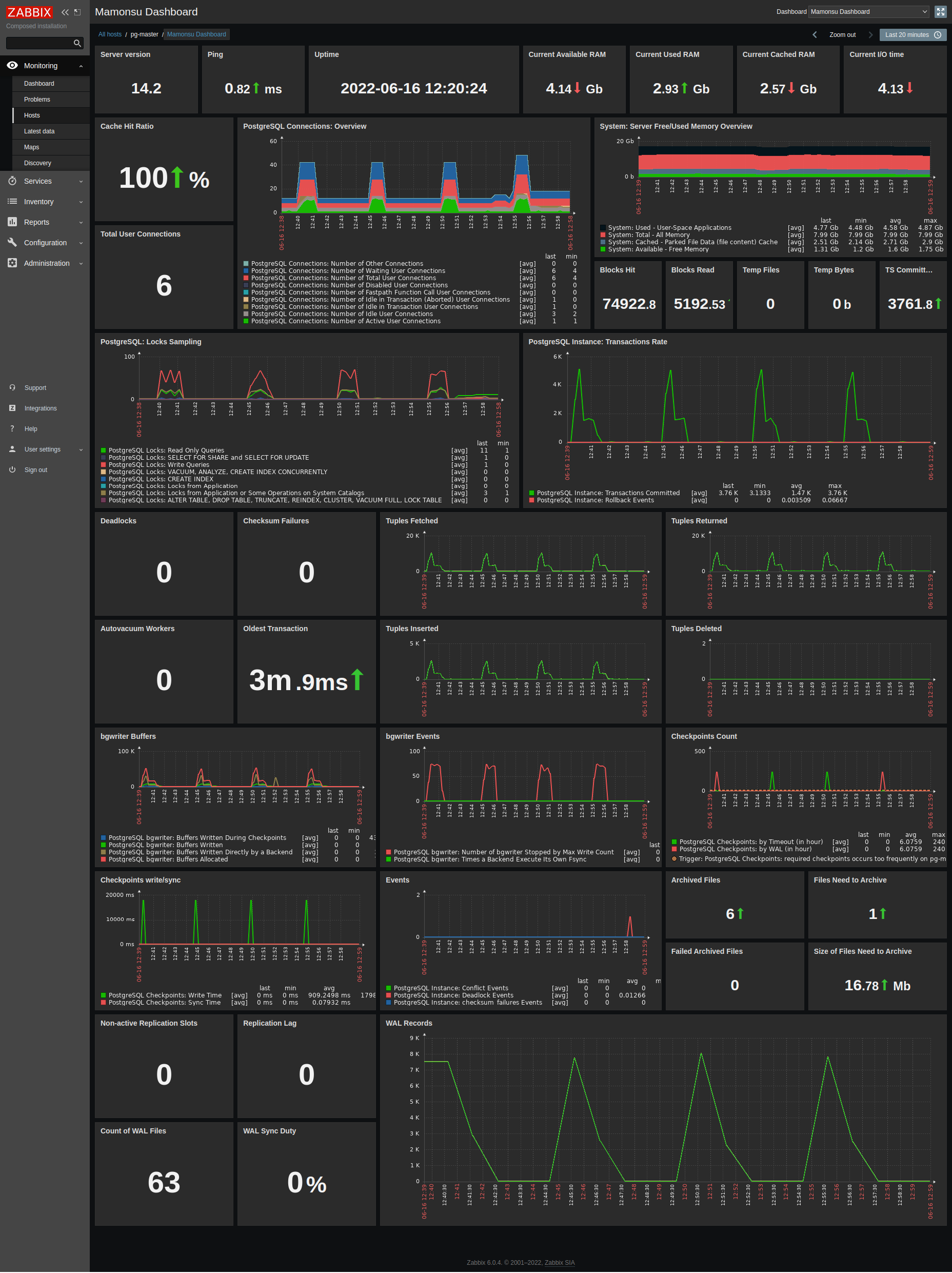The width and height of the screenshot is (952, 1273).
Task: Click the Inventory list icon
Action: click(x=12, y=202)
